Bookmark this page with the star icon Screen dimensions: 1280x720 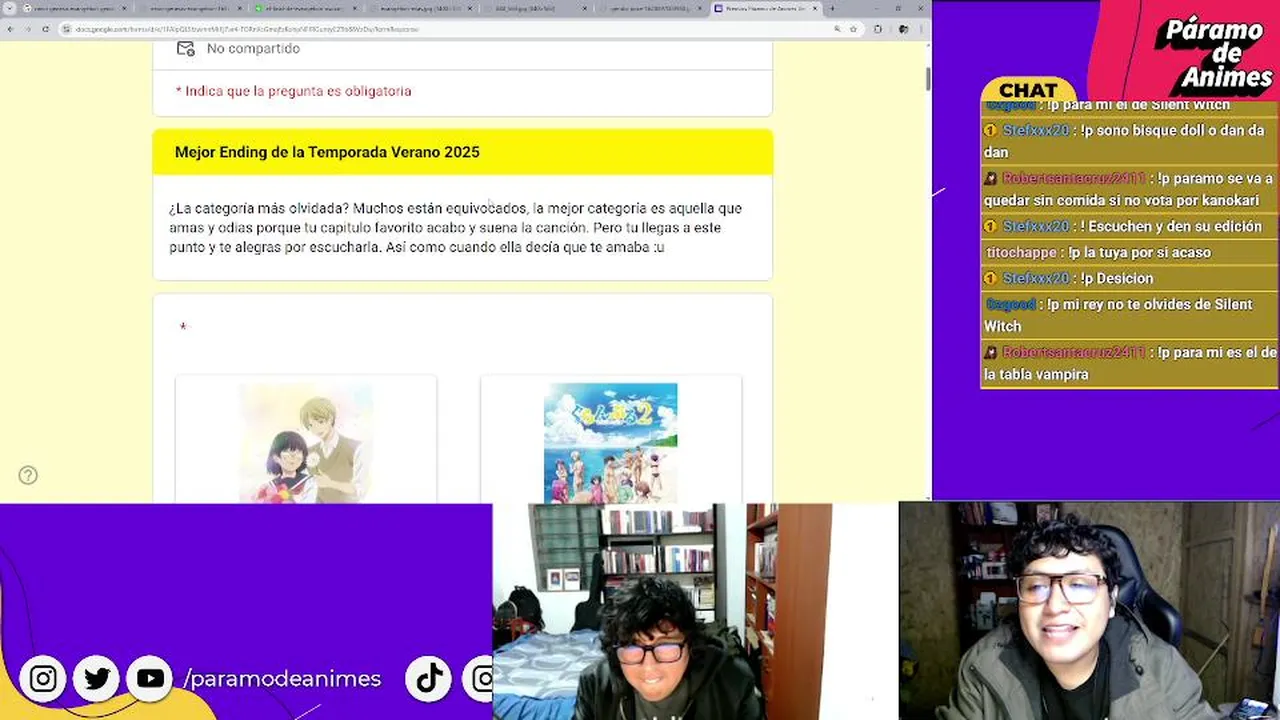[x=853, y=29]
